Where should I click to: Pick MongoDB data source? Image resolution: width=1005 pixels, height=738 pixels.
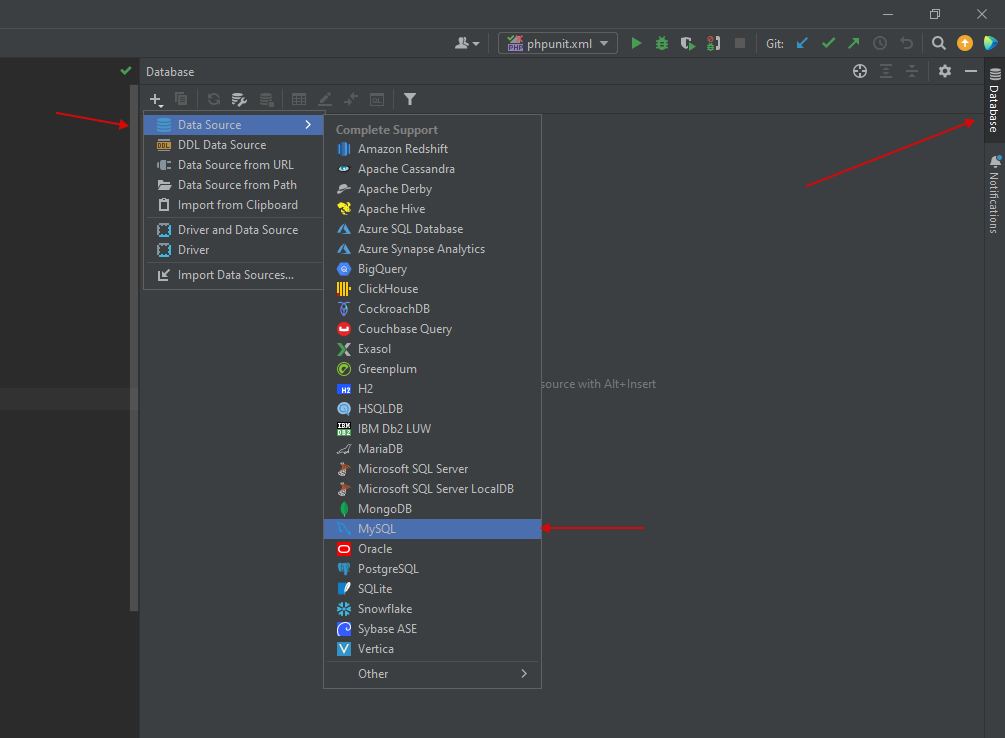pyautogui.click(x=433, y=508)
